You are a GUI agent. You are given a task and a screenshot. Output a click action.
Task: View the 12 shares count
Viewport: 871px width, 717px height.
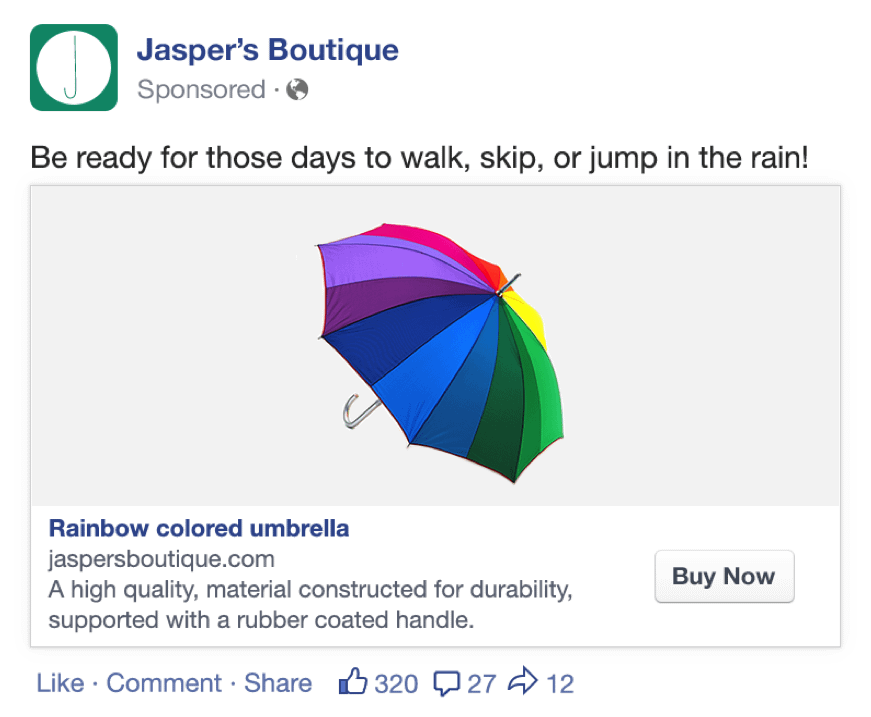560,684
